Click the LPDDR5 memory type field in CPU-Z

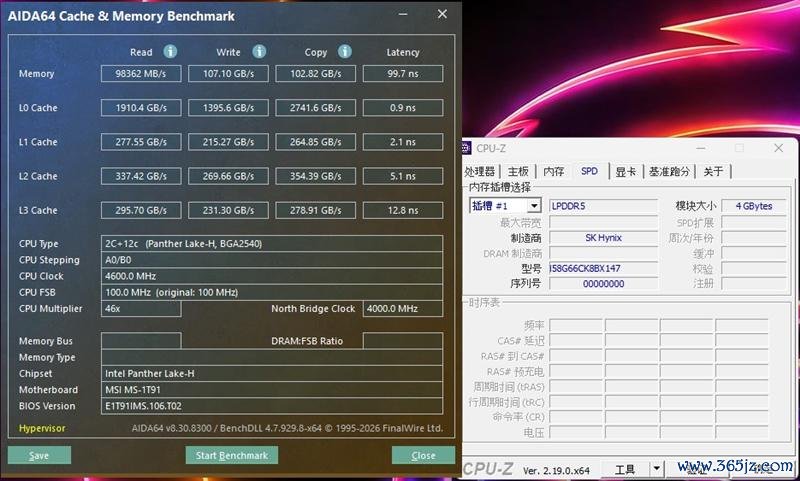[604, 206]
